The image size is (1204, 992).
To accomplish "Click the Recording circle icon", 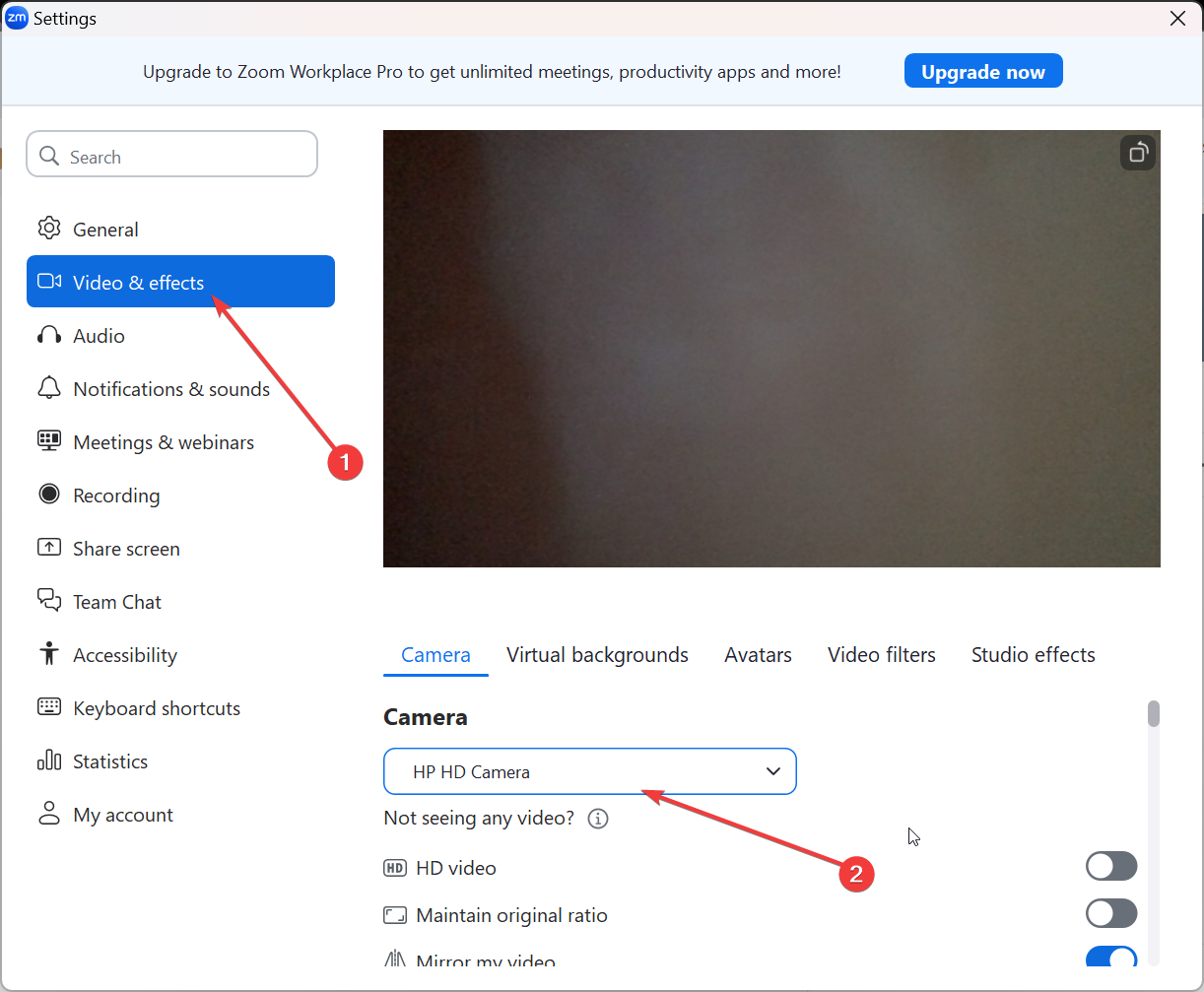I will click(49, 495).
